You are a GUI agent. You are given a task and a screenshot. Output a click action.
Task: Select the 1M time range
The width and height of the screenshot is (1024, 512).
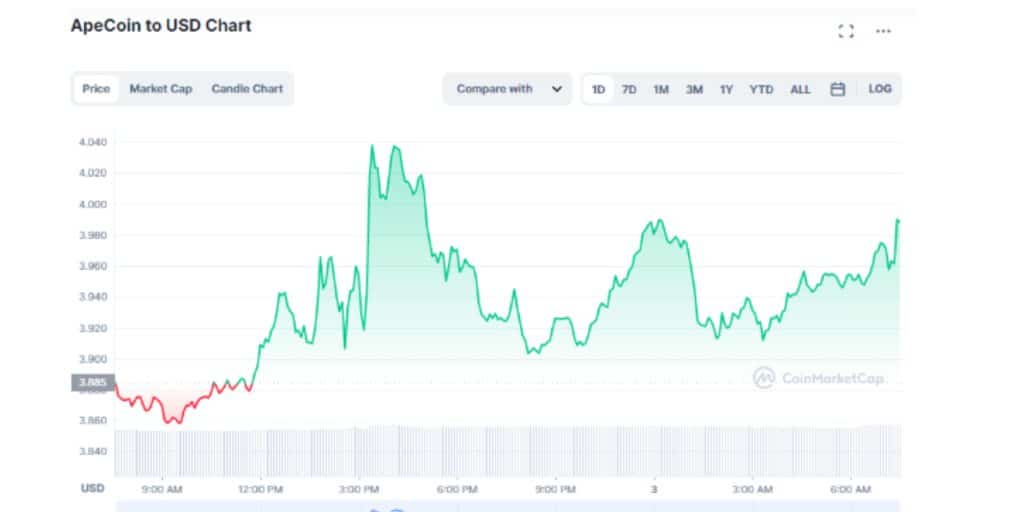661,89
